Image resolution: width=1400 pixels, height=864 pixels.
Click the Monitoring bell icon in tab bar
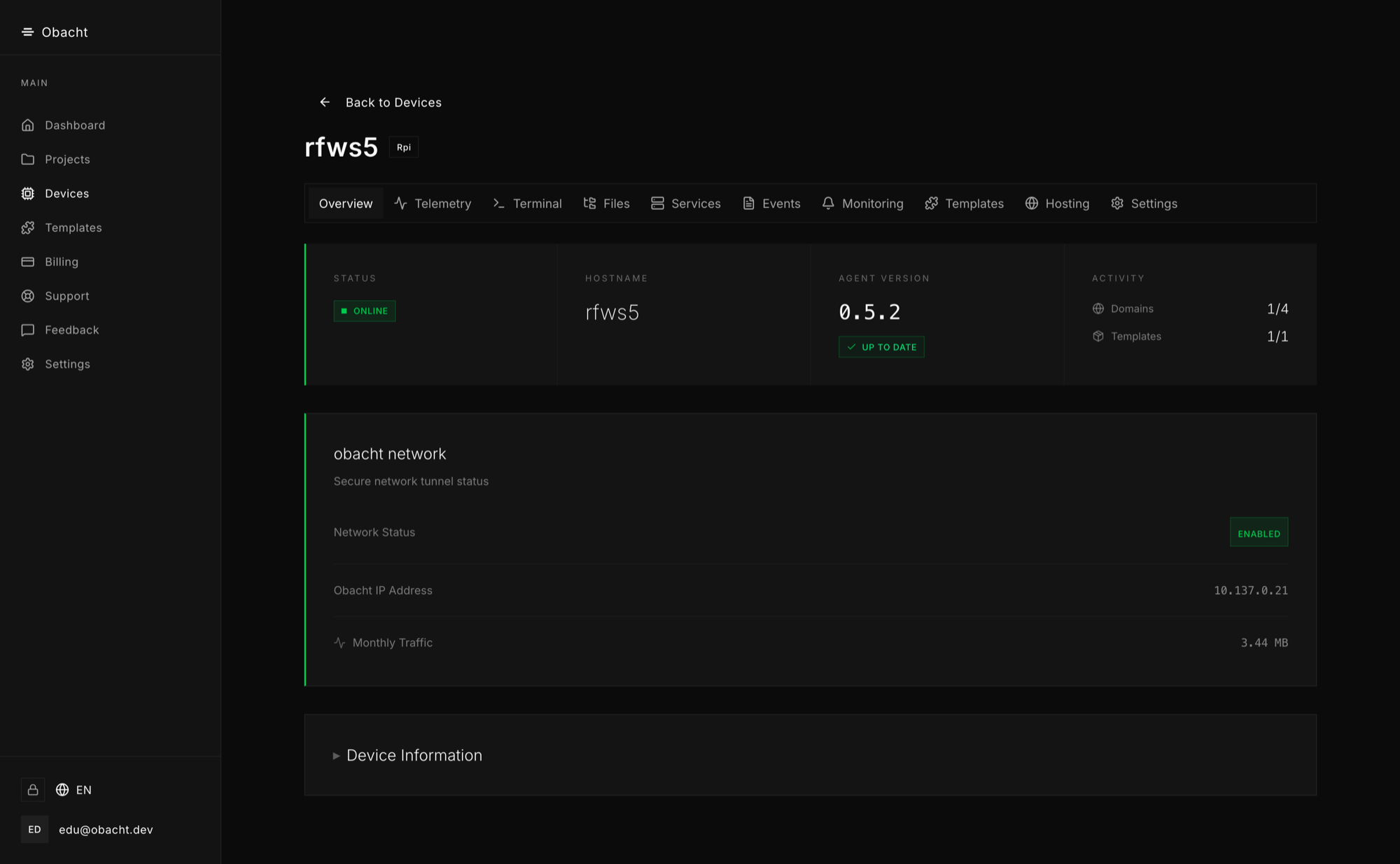pyautogui.click(x=828, y=203)
